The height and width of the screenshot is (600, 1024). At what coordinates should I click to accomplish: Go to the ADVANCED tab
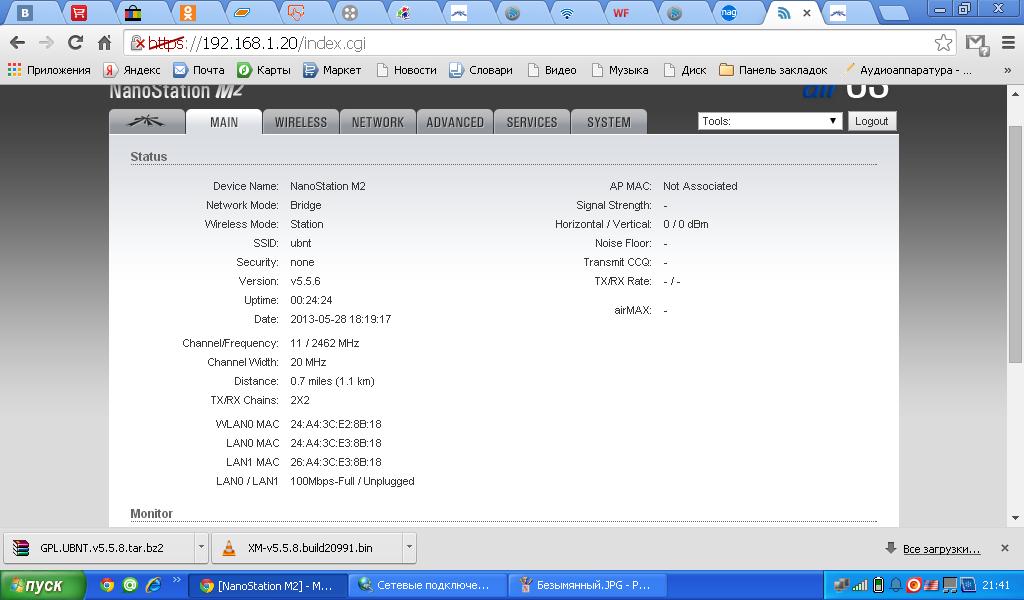click(455, 122)
